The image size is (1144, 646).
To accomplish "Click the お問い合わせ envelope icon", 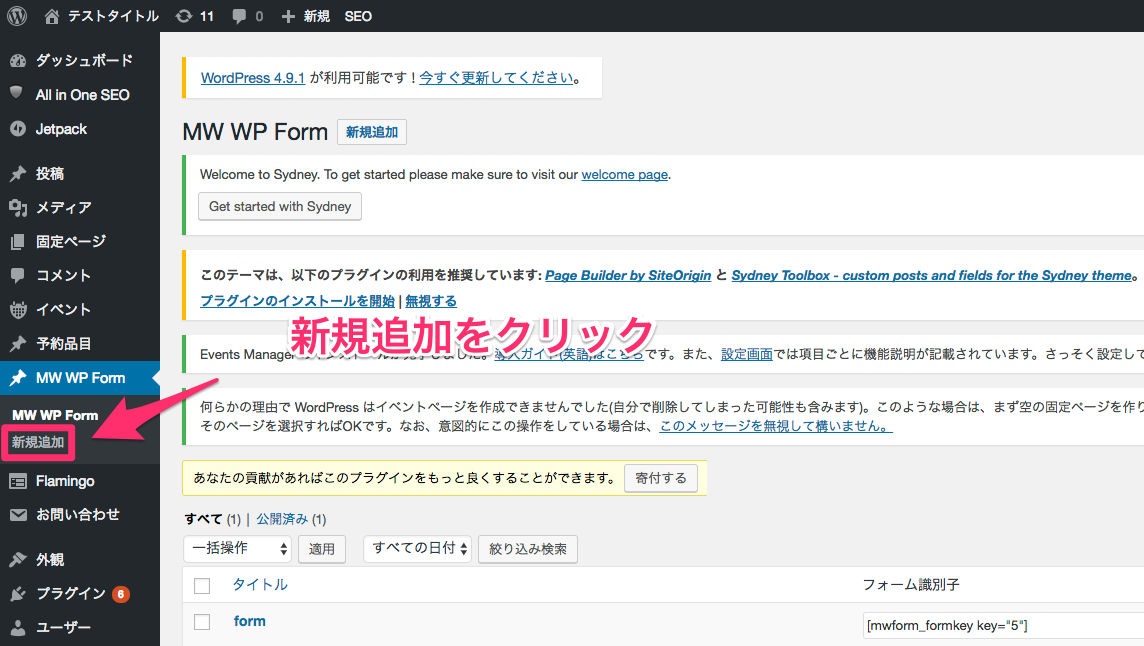I will tap(18, 515).
